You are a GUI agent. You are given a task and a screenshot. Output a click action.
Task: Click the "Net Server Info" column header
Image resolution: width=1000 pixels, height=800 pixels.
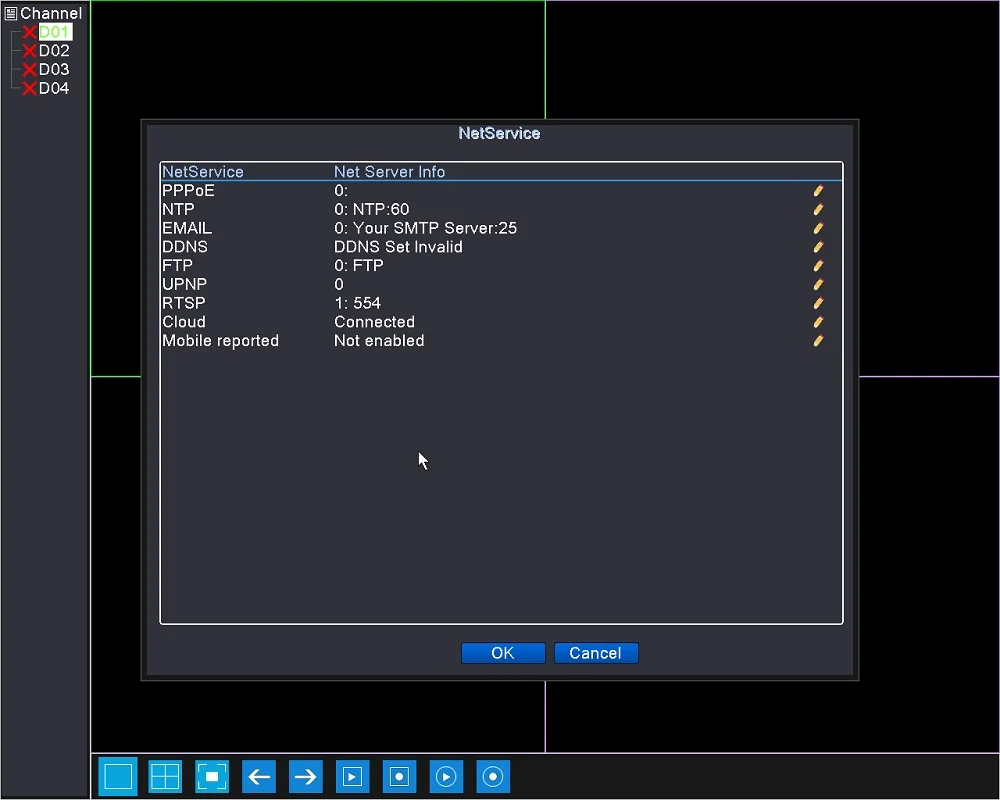[x=390, y=172]
